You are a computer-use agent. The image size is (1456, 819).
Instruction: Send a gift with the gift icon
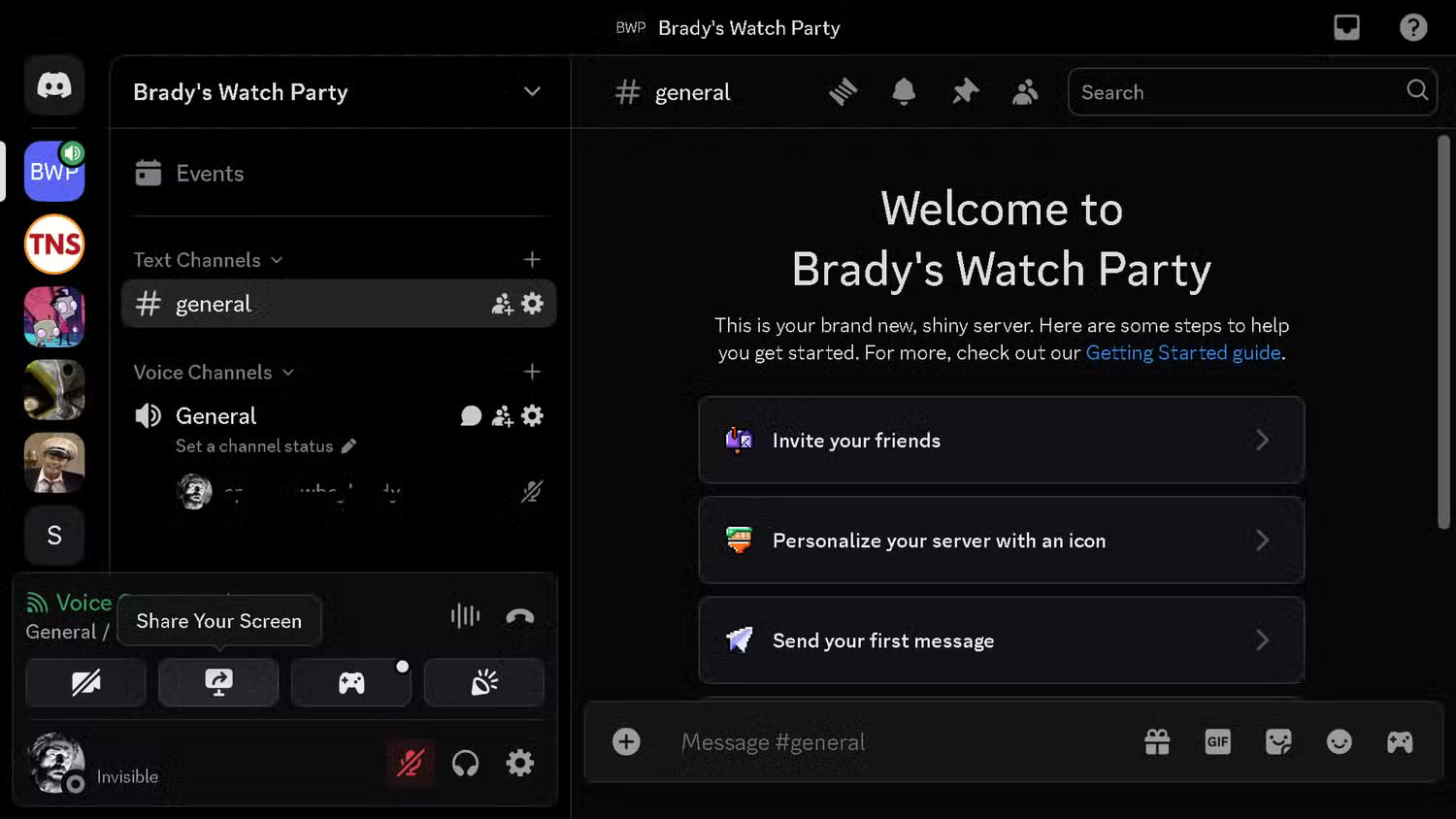click(1157, 742)
